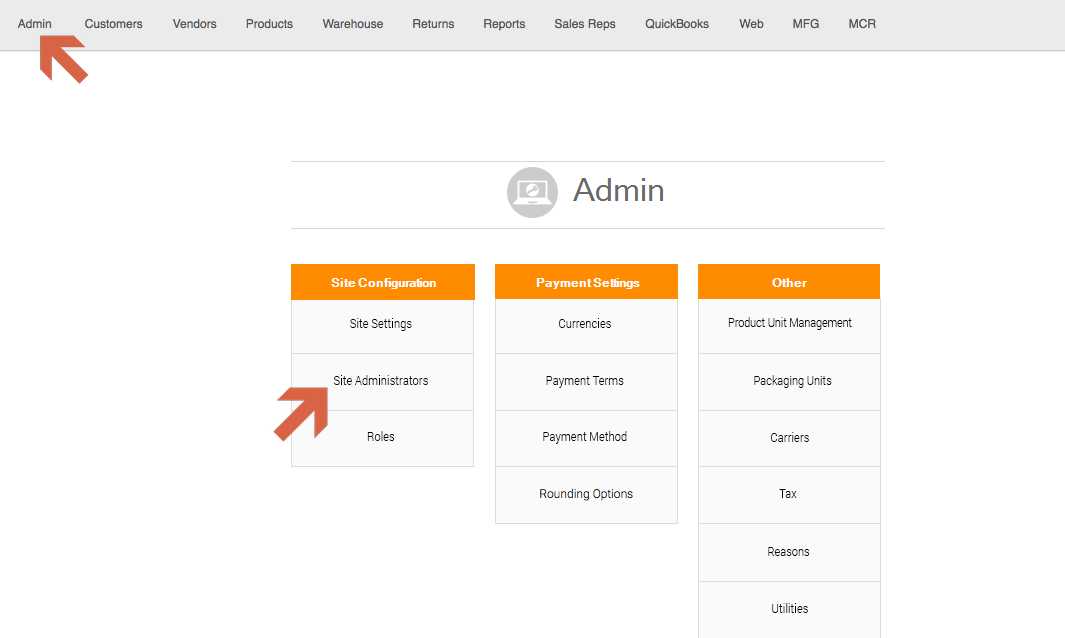Open Currencies under Payment Settings
This screenshot has width=1065, height=638.
tap(585, 324)
